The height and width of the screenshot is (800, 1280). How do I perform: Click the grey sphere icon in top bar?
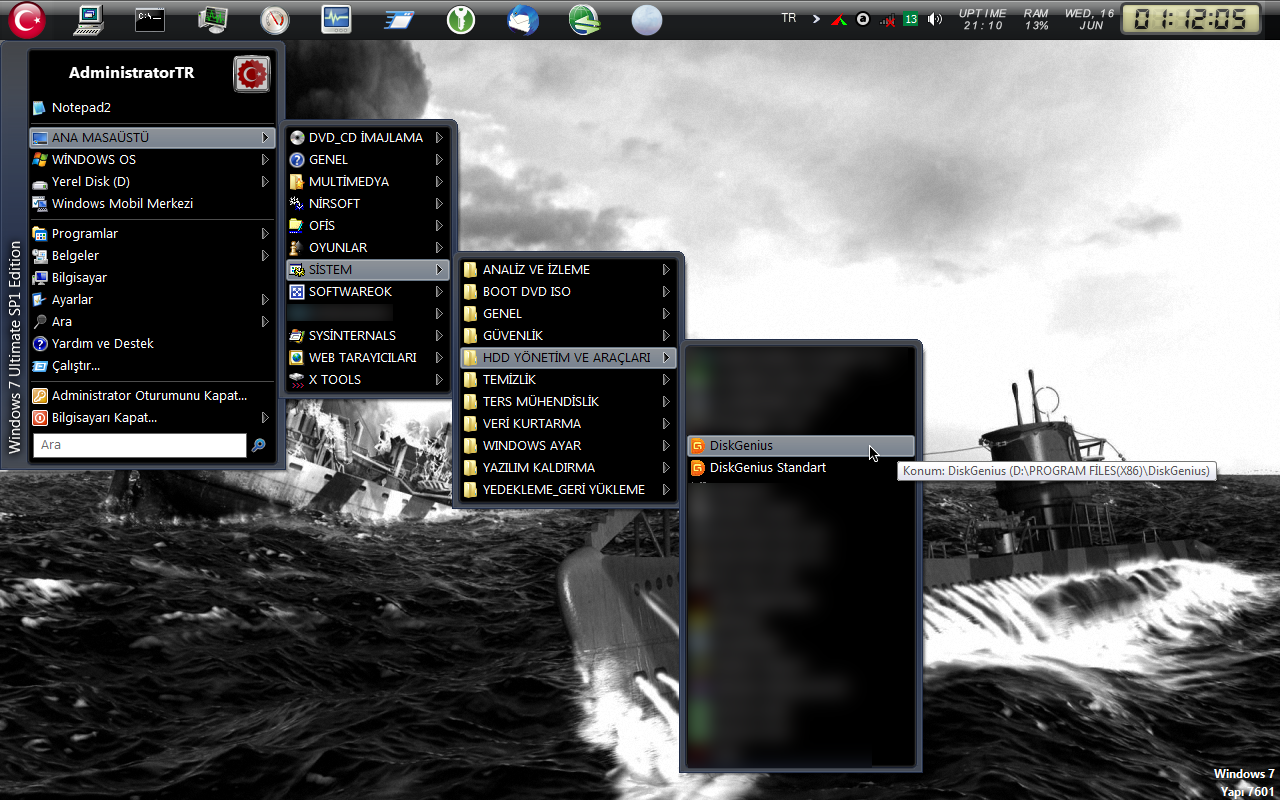[647, 19]
